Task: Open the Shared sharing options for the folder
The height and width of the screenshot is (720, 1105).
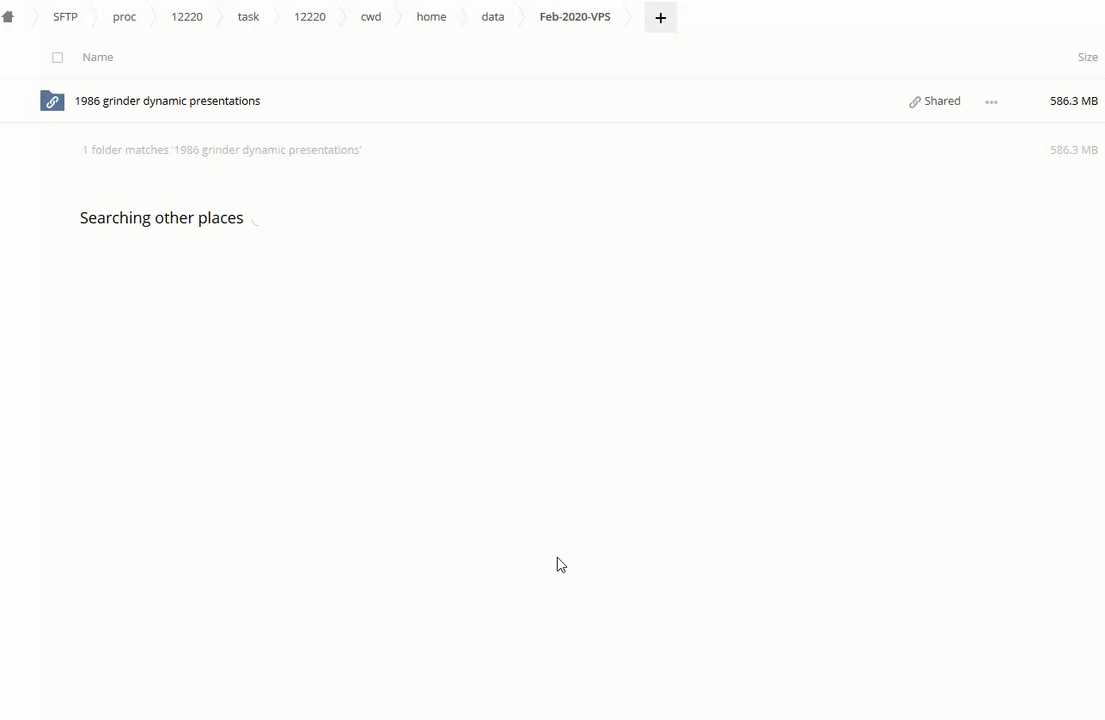Action: pyautogui.click(x=935, y=101)
